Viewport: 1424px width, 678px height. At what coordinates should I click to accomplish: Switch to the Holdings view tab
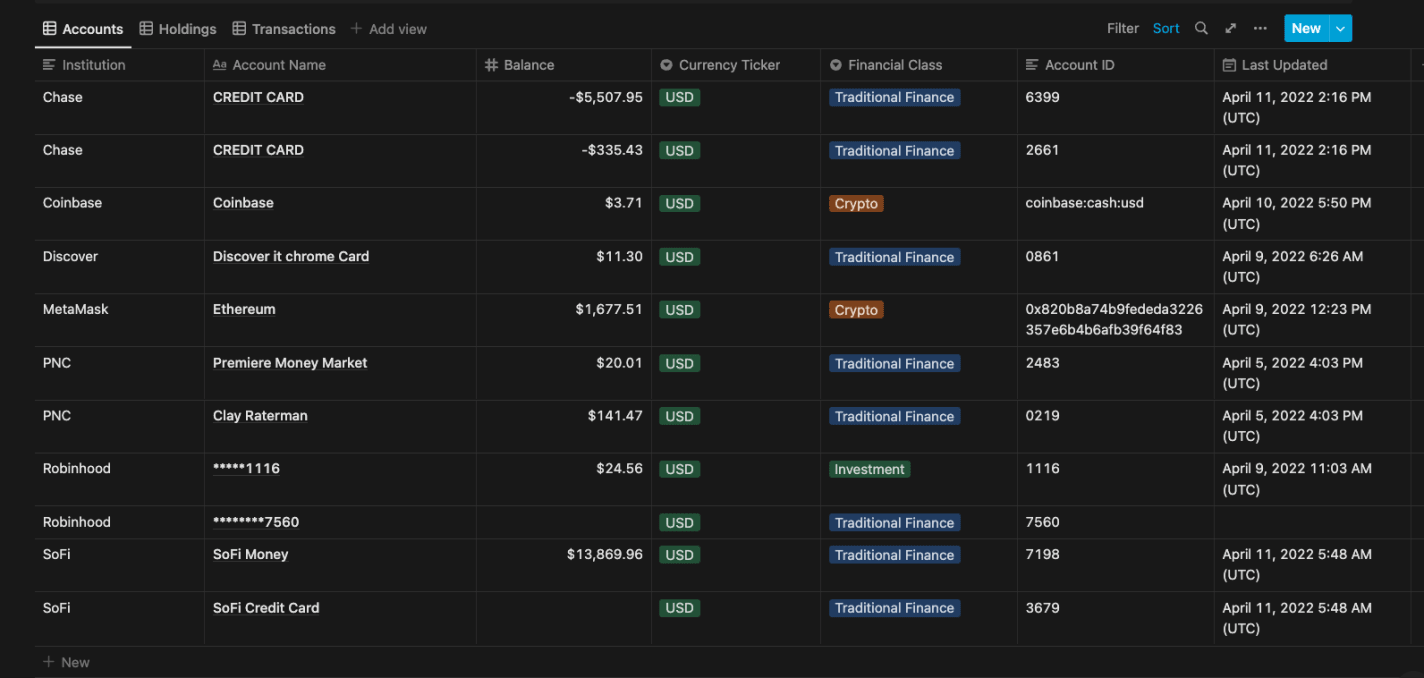pos(178,29)
